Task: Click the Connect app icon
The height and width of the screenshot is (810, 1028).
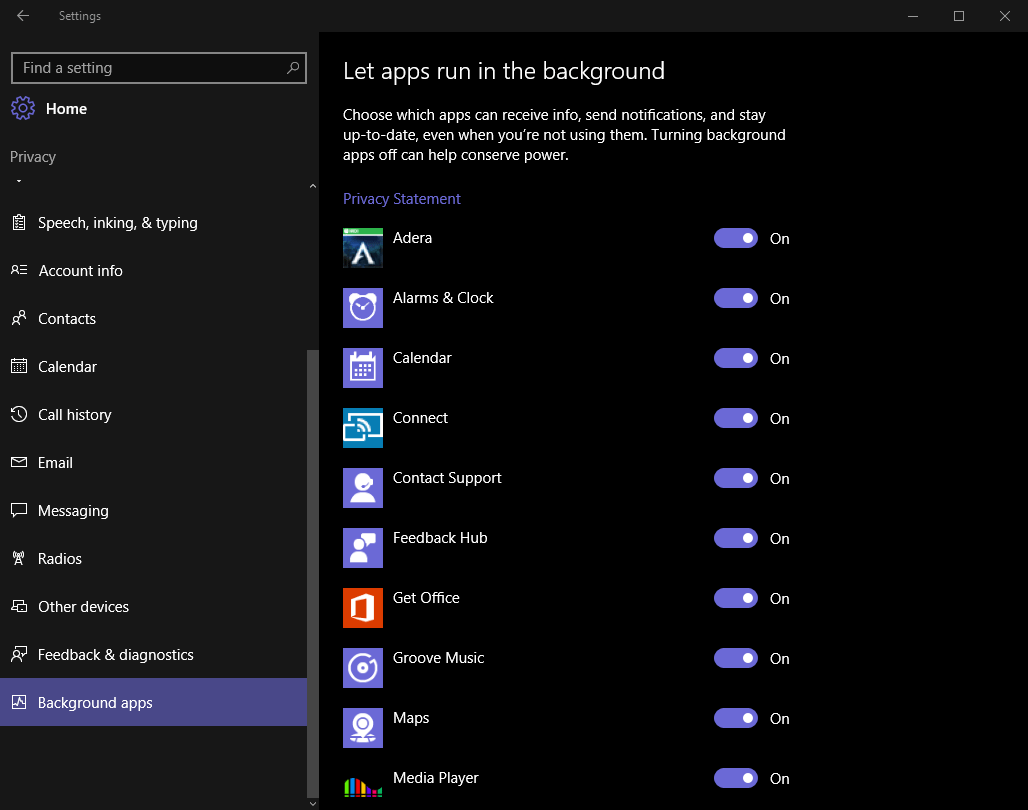Action: coord(362,427)
